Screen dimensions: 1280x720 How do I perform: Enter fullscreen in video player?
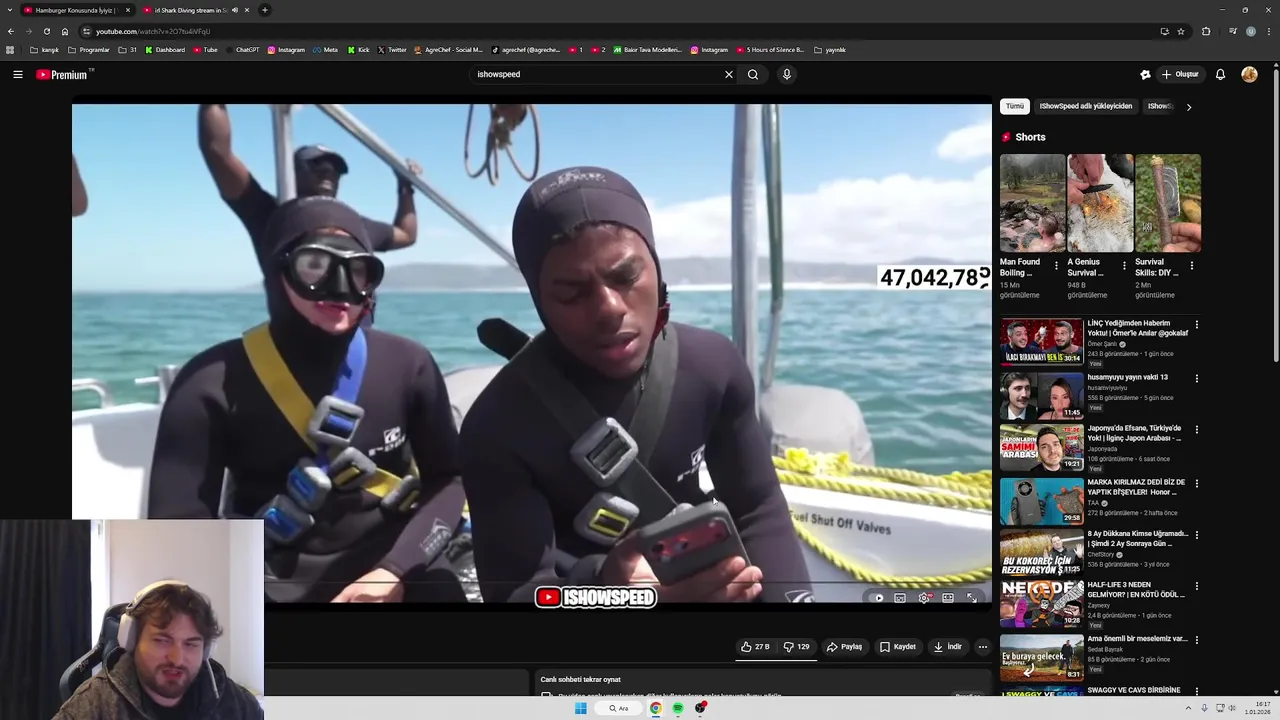(x=972, y=598)
